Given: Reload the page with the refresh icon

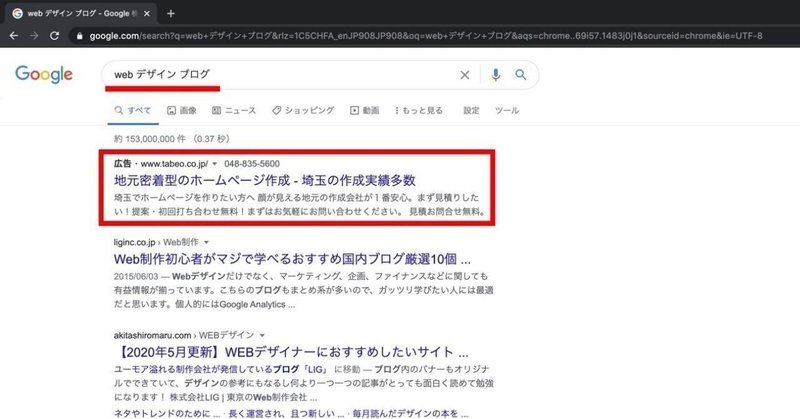Looking at the screenshot, I should (x=55, y=36).
